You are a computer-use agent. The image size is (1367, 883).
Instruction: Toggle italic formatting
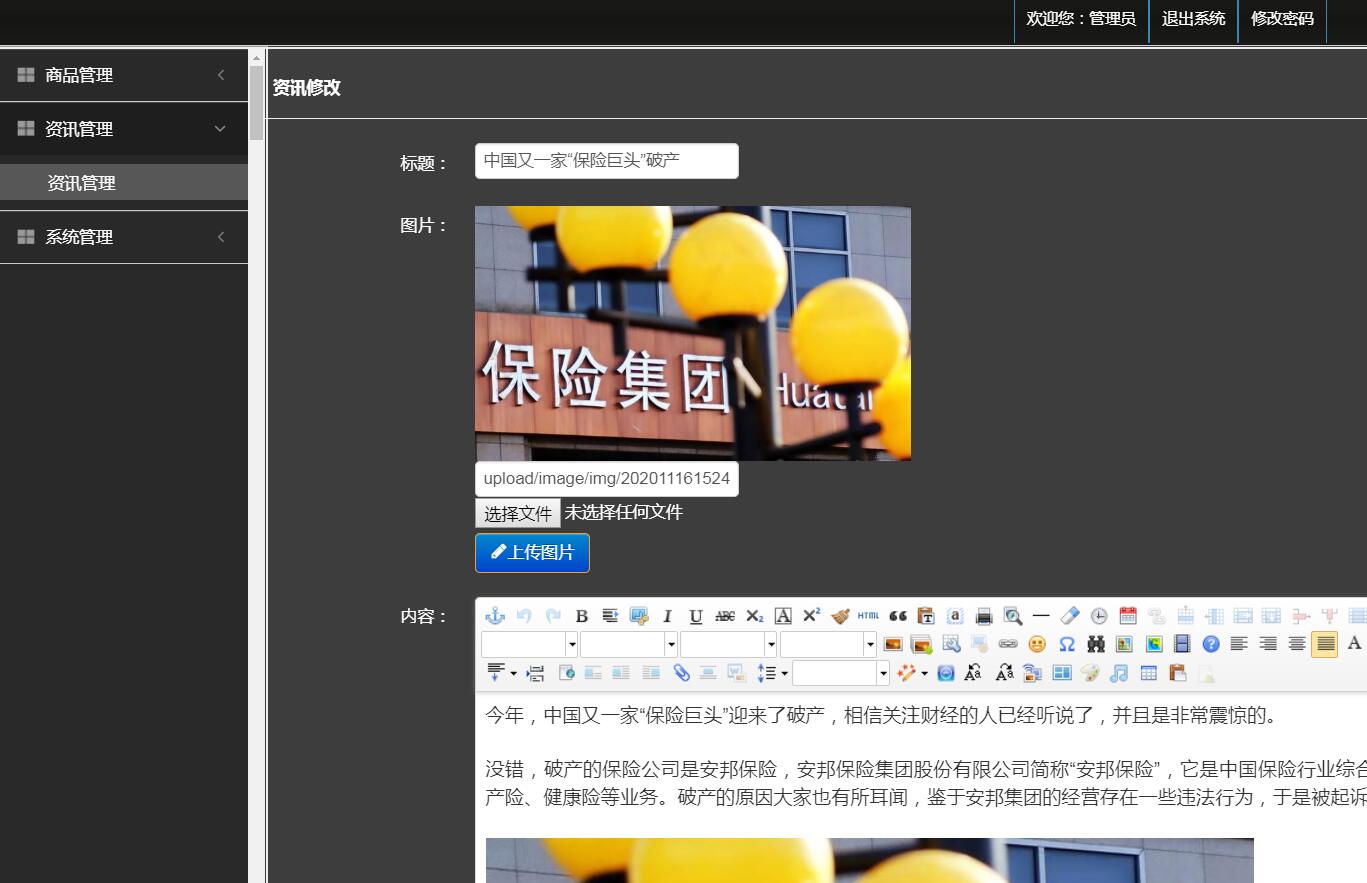coord(667,616)
